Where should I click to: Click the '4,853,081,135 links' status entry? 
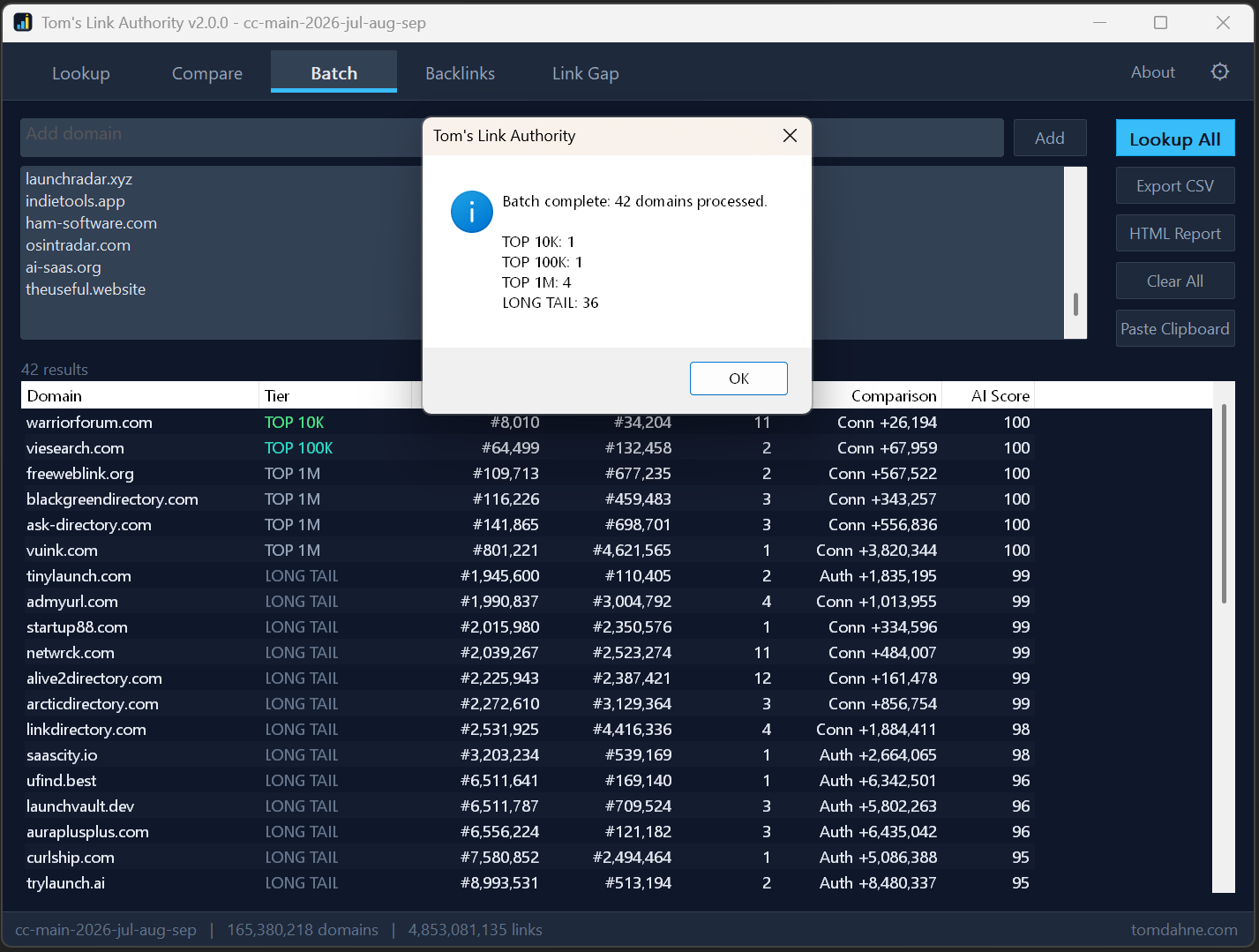click(x=476, y=930)
